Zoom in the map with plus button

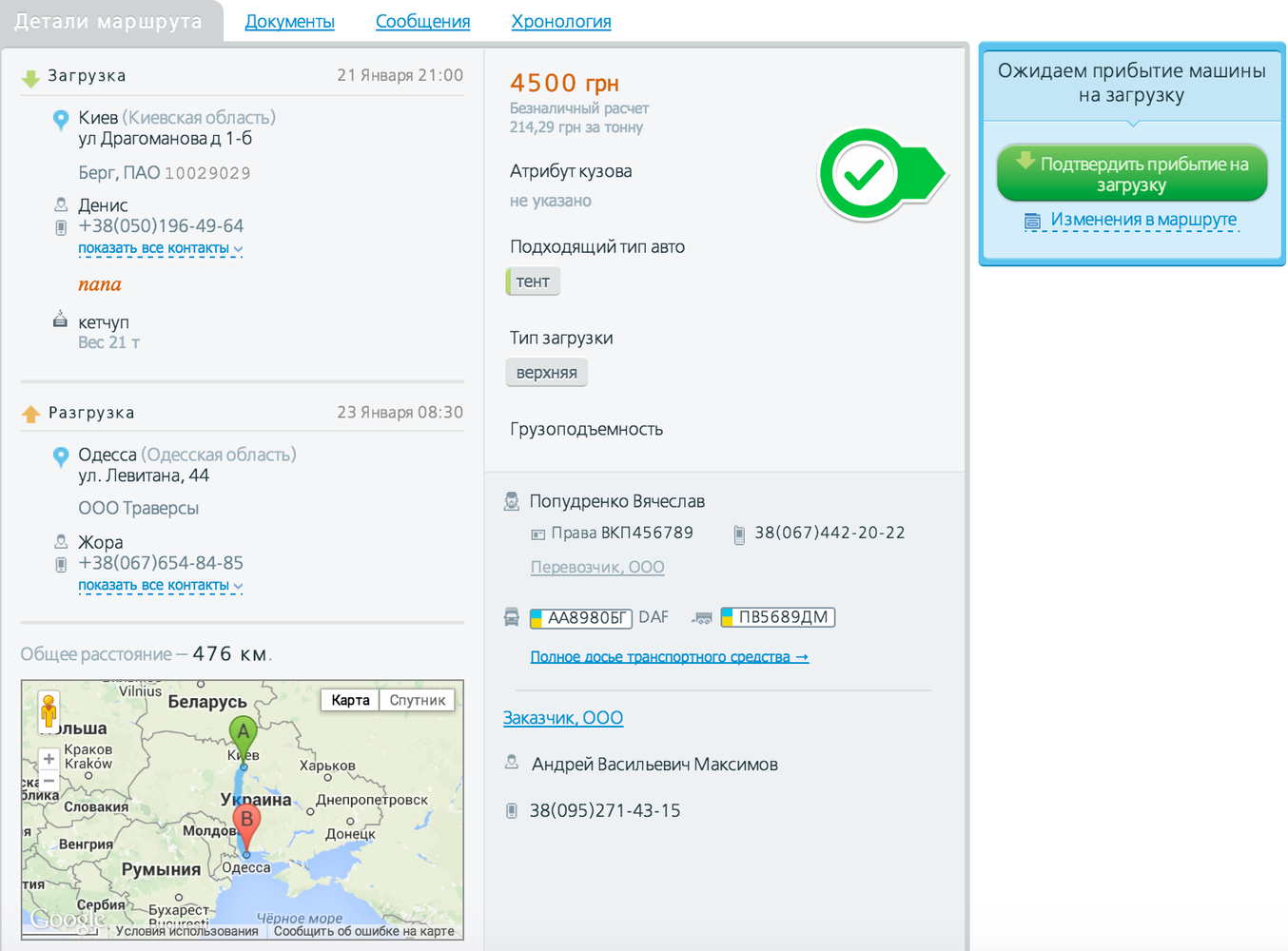tap(49, 759)
